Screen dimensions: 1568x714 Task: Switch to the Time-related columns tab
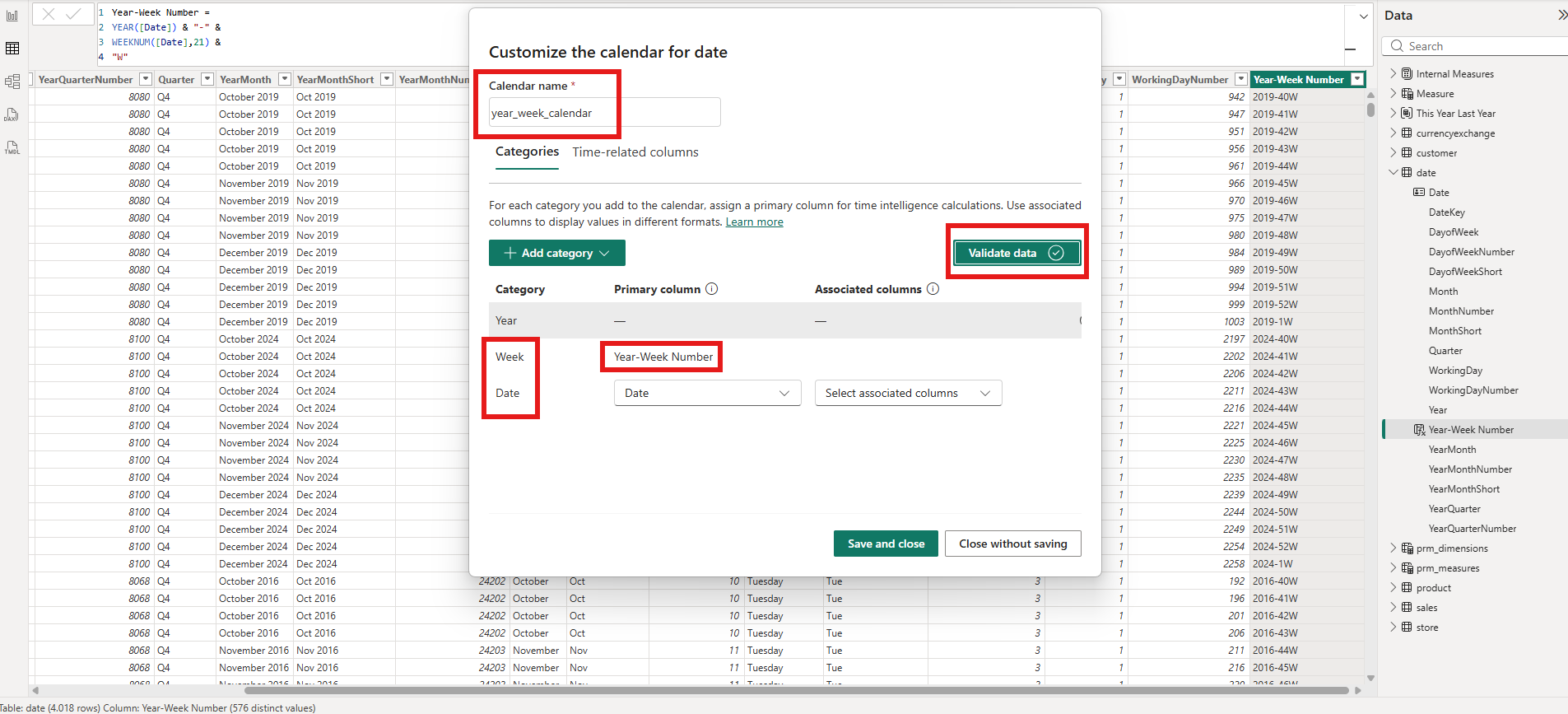click(635, 152)
